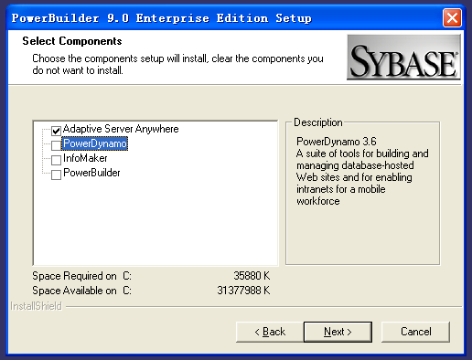Click the highlighted PowerDynamo item name

click(95, 144)
